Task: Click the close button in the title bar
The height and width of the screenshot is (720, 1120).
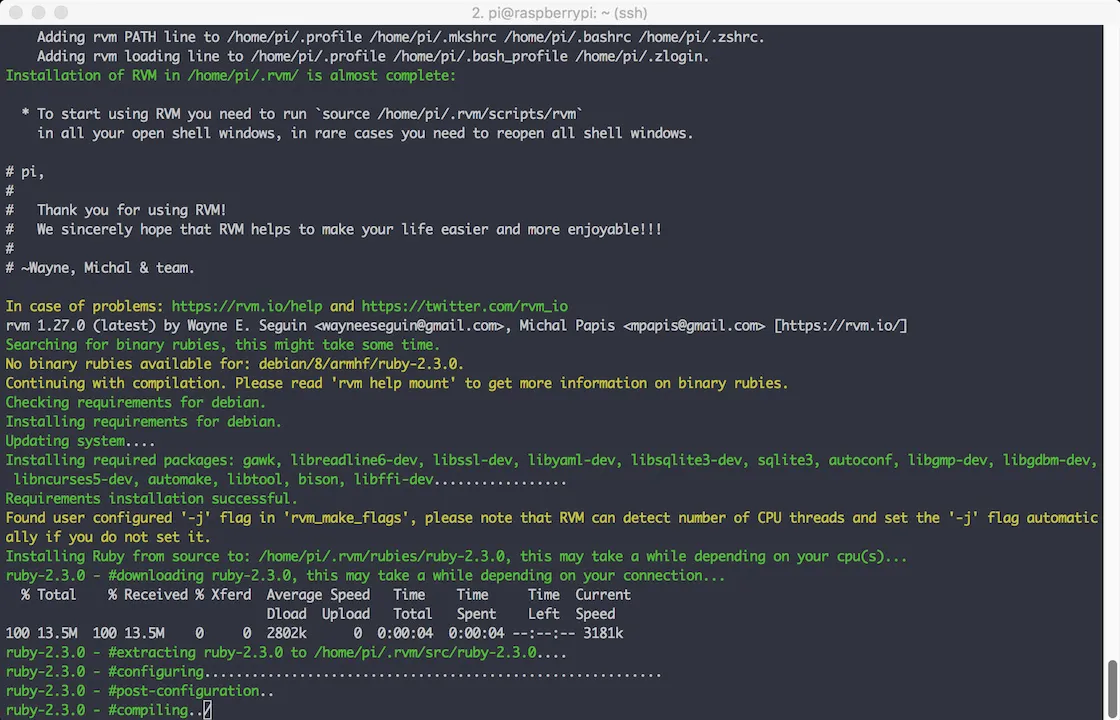Action: 16,12
